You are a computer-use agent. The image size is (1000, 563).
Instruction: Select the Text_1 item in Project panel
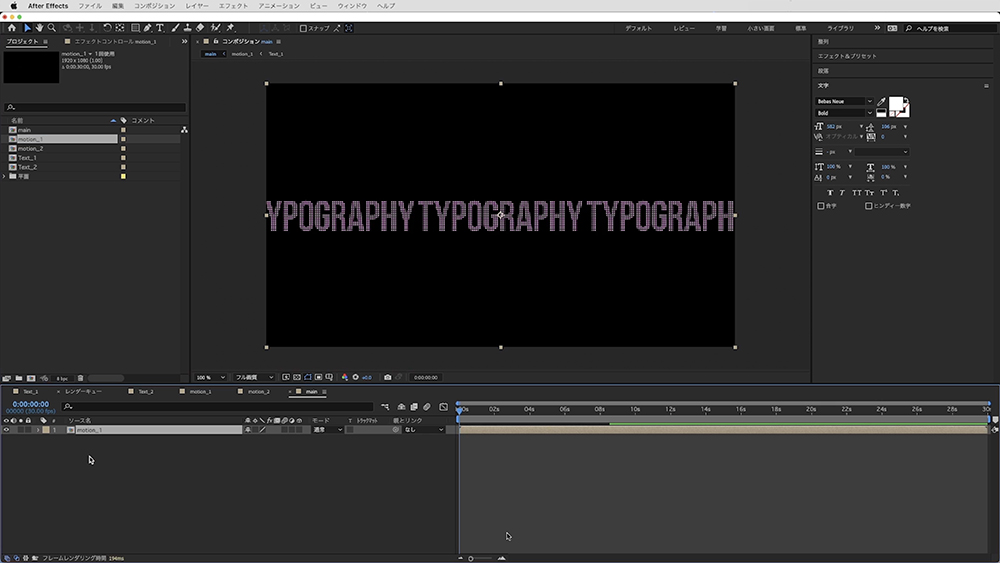point(27,158)
